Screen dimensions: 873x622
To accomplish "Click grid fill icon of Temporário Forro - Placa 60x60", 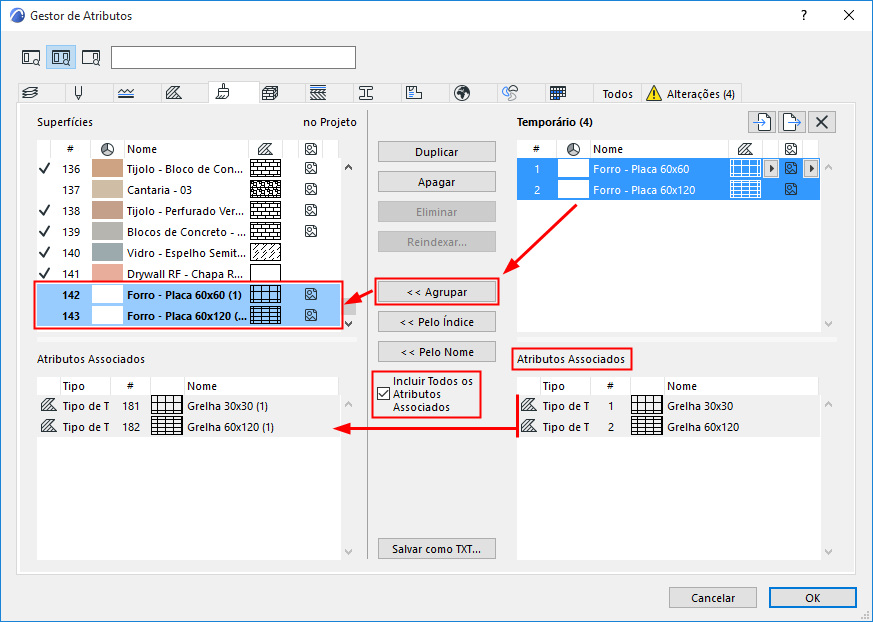I will tap(746, 169).
